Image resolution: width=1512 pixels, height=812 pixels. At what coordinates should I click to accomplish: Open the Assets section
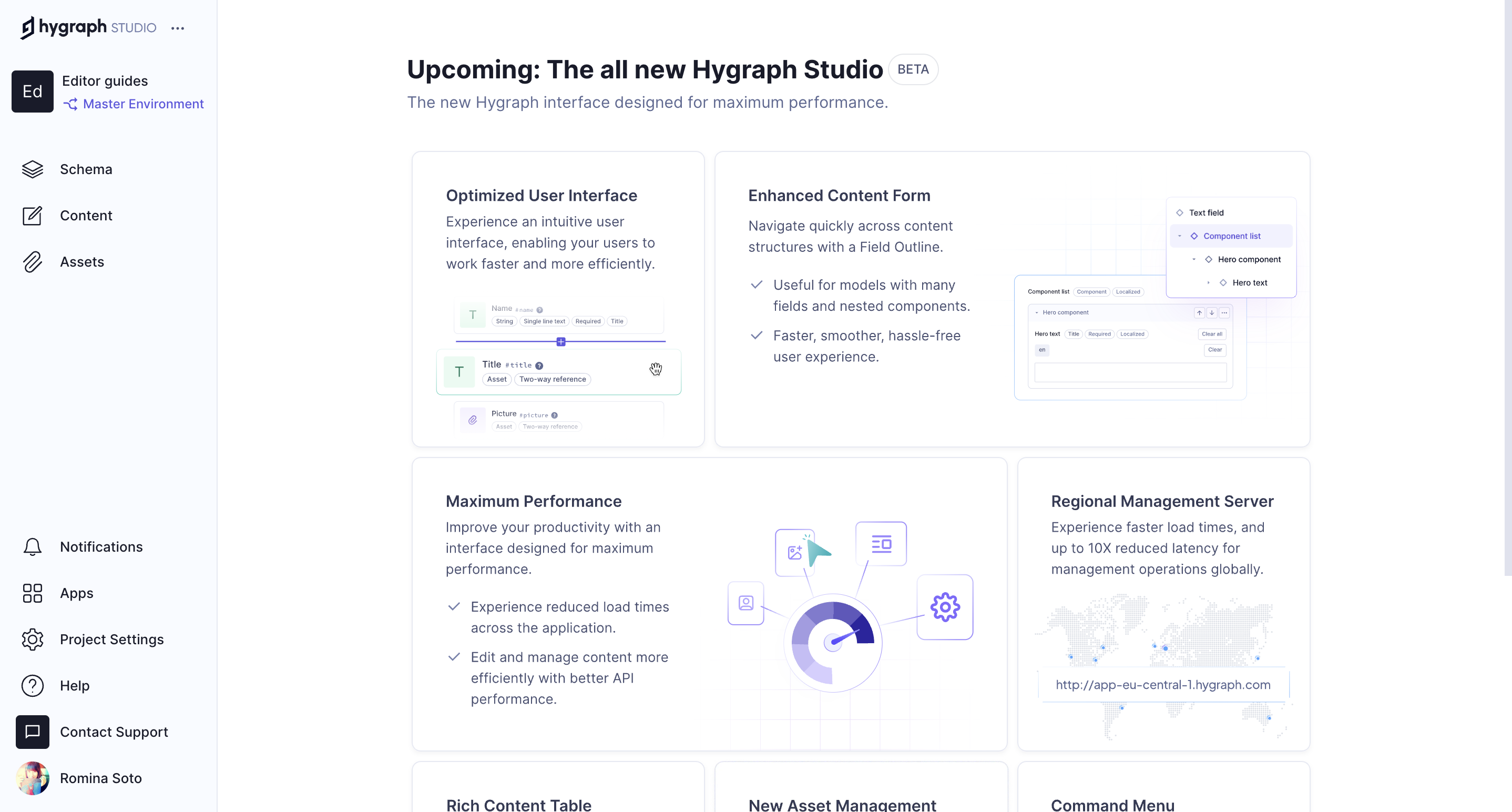pyautogui.click(x=82, y=261)
